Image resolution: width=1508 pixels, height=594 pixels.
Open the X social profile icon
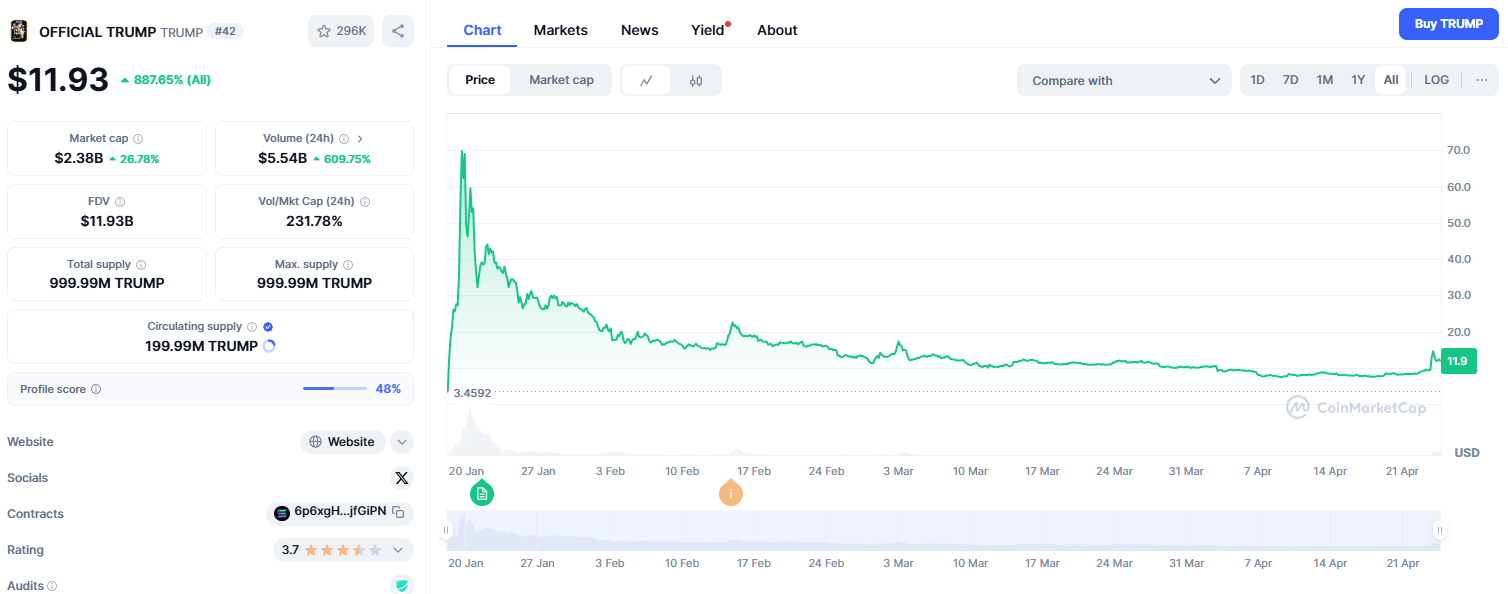pyautogui.click(x=402, y=478)
